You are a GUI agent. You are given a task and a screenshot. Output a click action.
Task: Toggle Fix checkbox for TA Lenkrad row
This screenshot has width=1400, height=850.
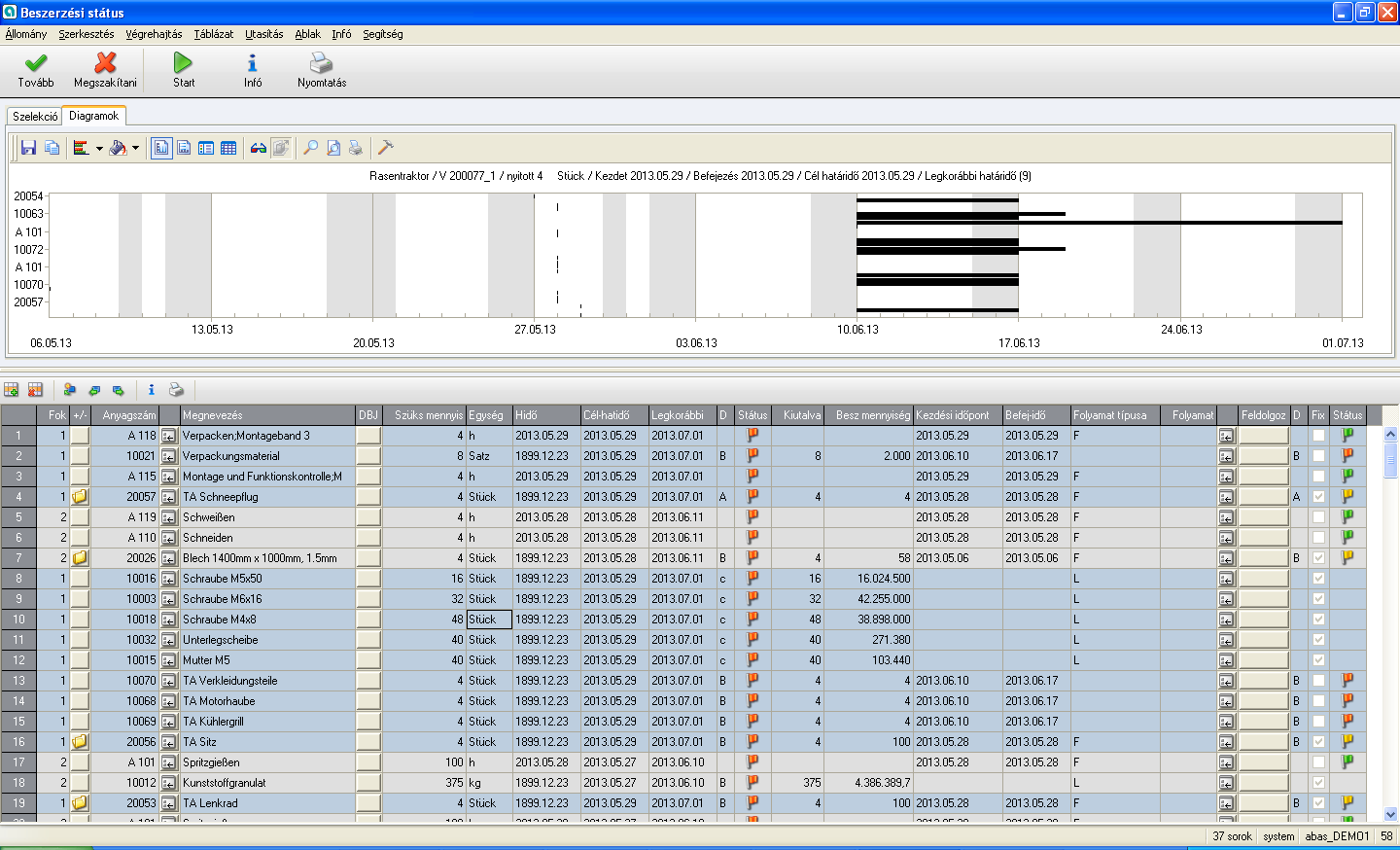(1318, 803)
